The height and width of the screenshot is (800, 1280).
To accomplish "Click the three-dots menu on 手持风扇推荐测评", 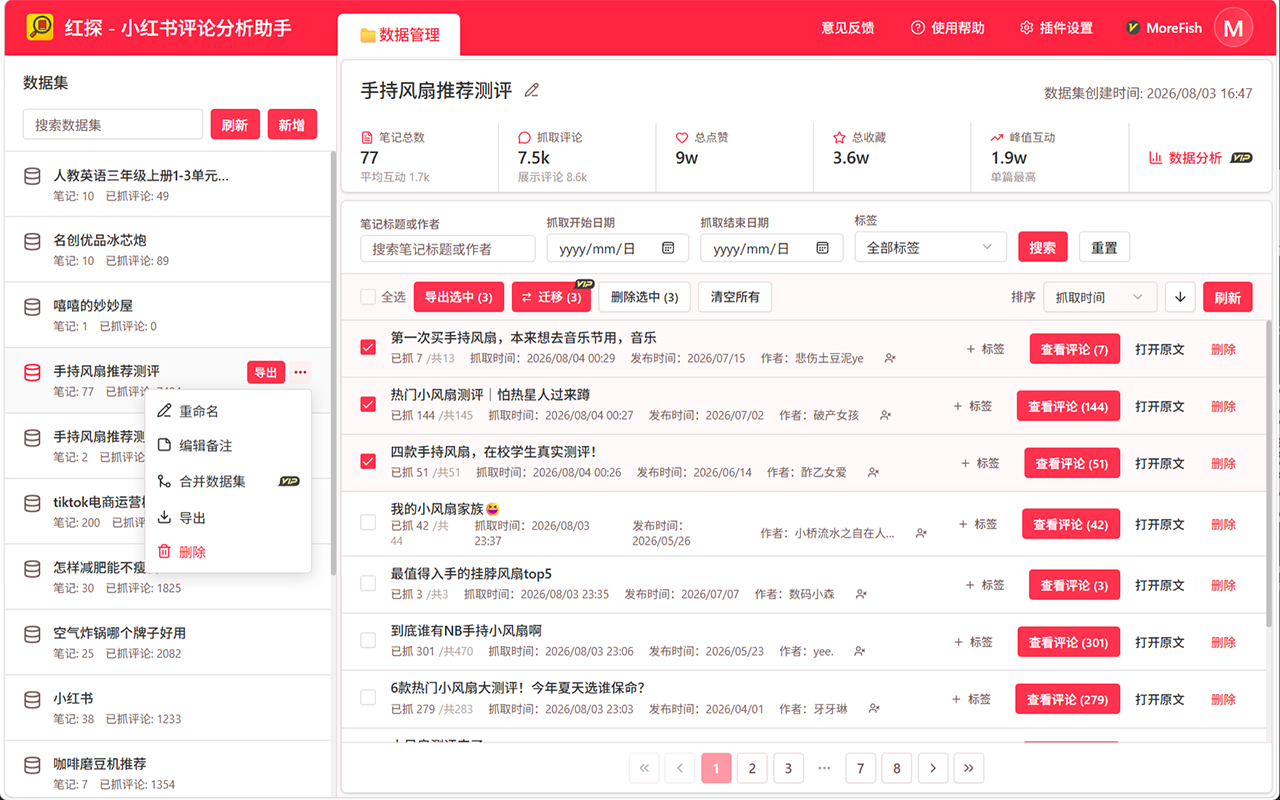I will coord(301,372).
